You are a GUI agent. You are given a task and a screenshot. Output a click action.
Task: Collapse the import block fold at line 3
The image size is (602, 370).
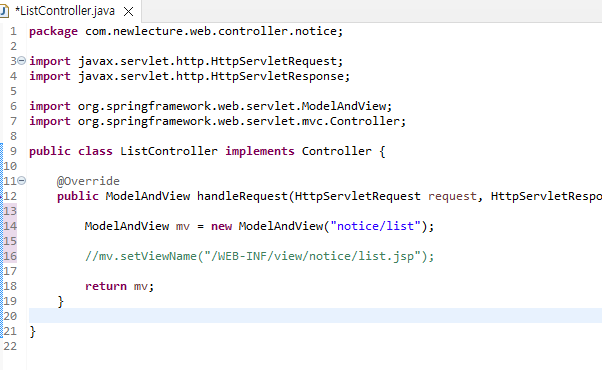[x=22, y=61]
